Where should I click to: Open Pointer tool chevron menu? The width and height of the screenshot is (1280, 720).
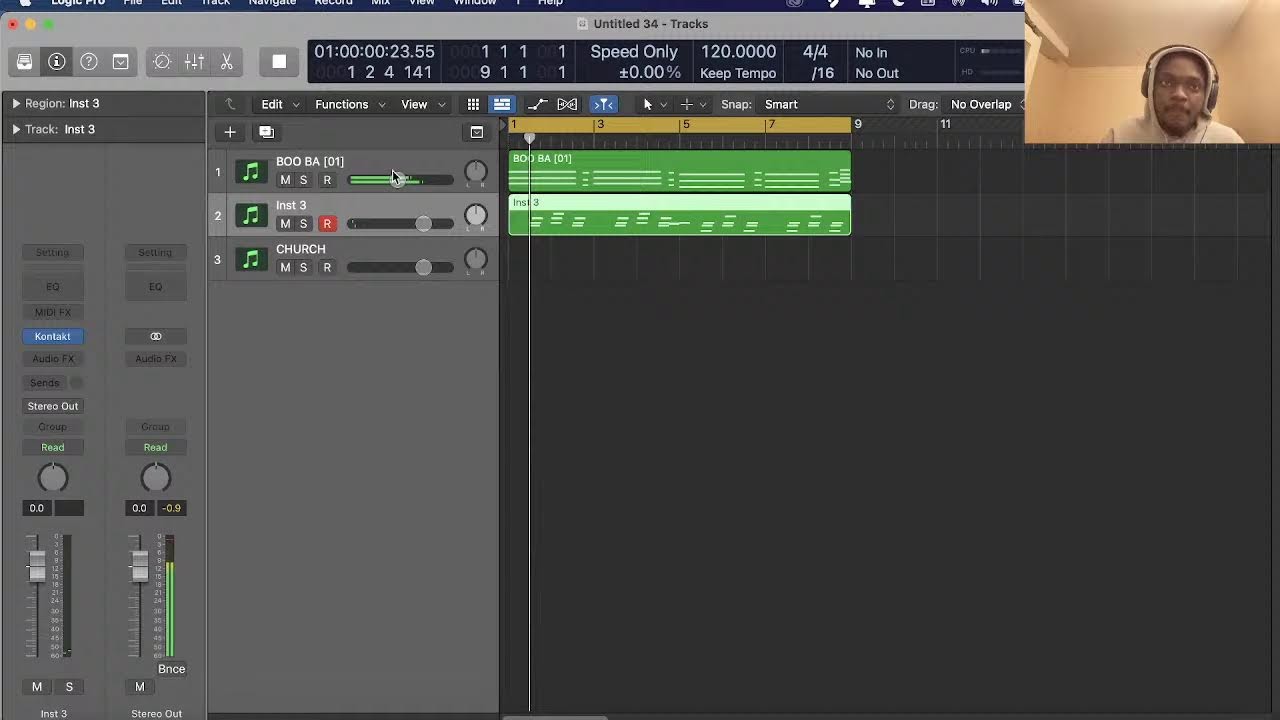[x=663, y=104]
